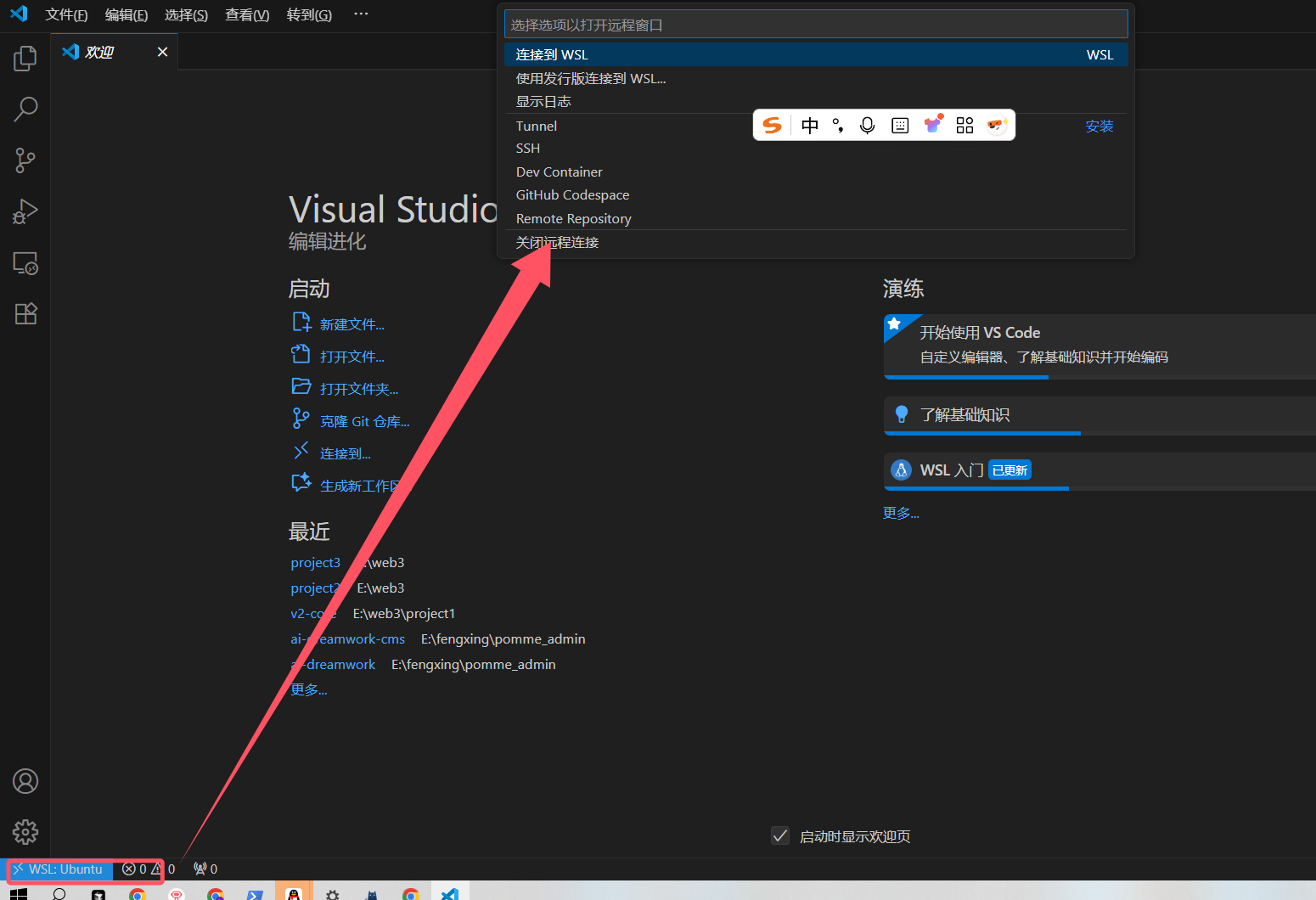
Task: Select 使用发行版连接到 WSL... option
Action: tap(816, 78)
